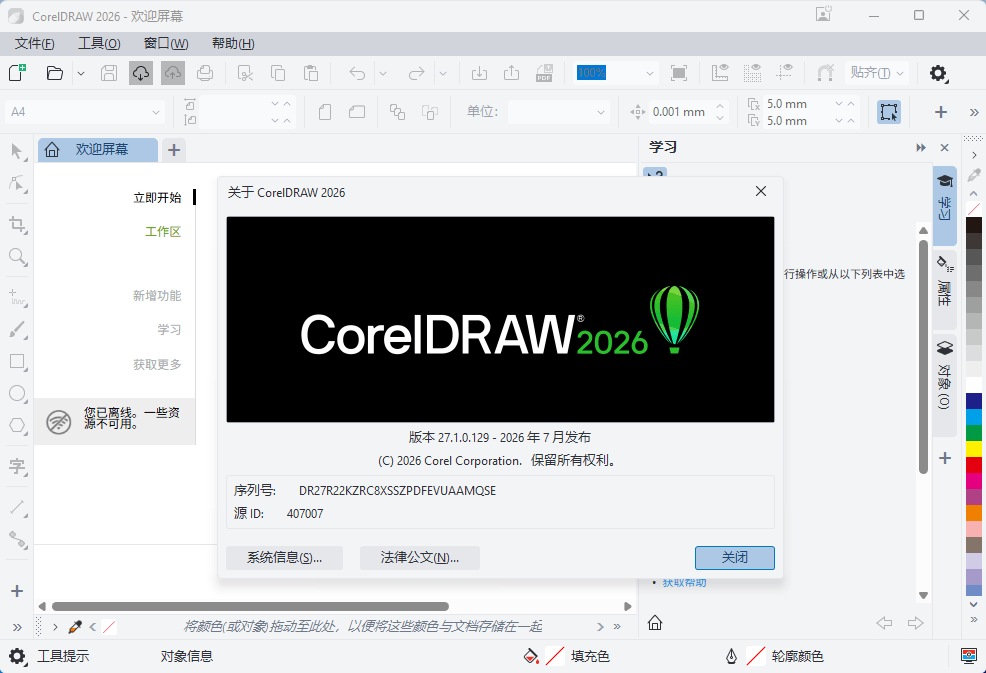Viewport: 986px width, 673px height.
Task: Expand the Undo history dropdown arrow
Action: tap(383, 74)
